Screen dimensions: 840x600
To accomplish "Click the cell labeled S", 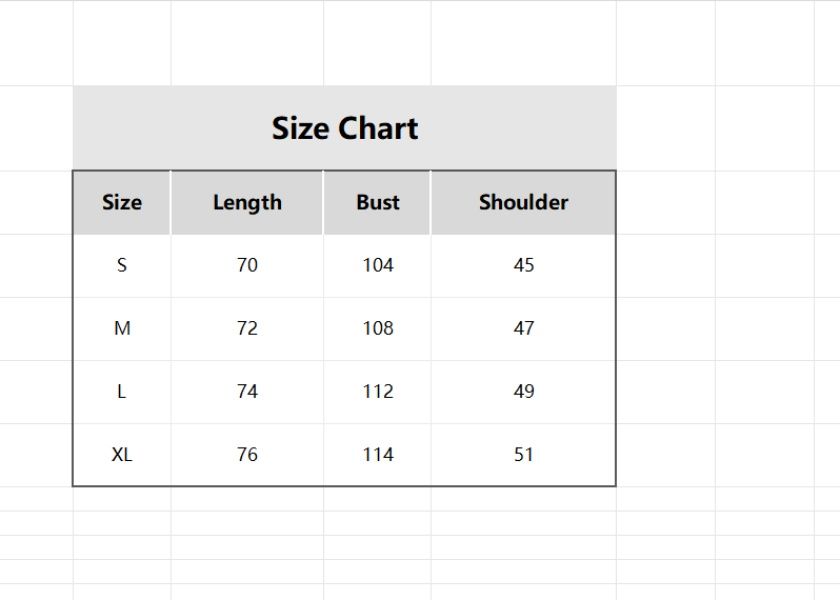I will coord(122,265).
